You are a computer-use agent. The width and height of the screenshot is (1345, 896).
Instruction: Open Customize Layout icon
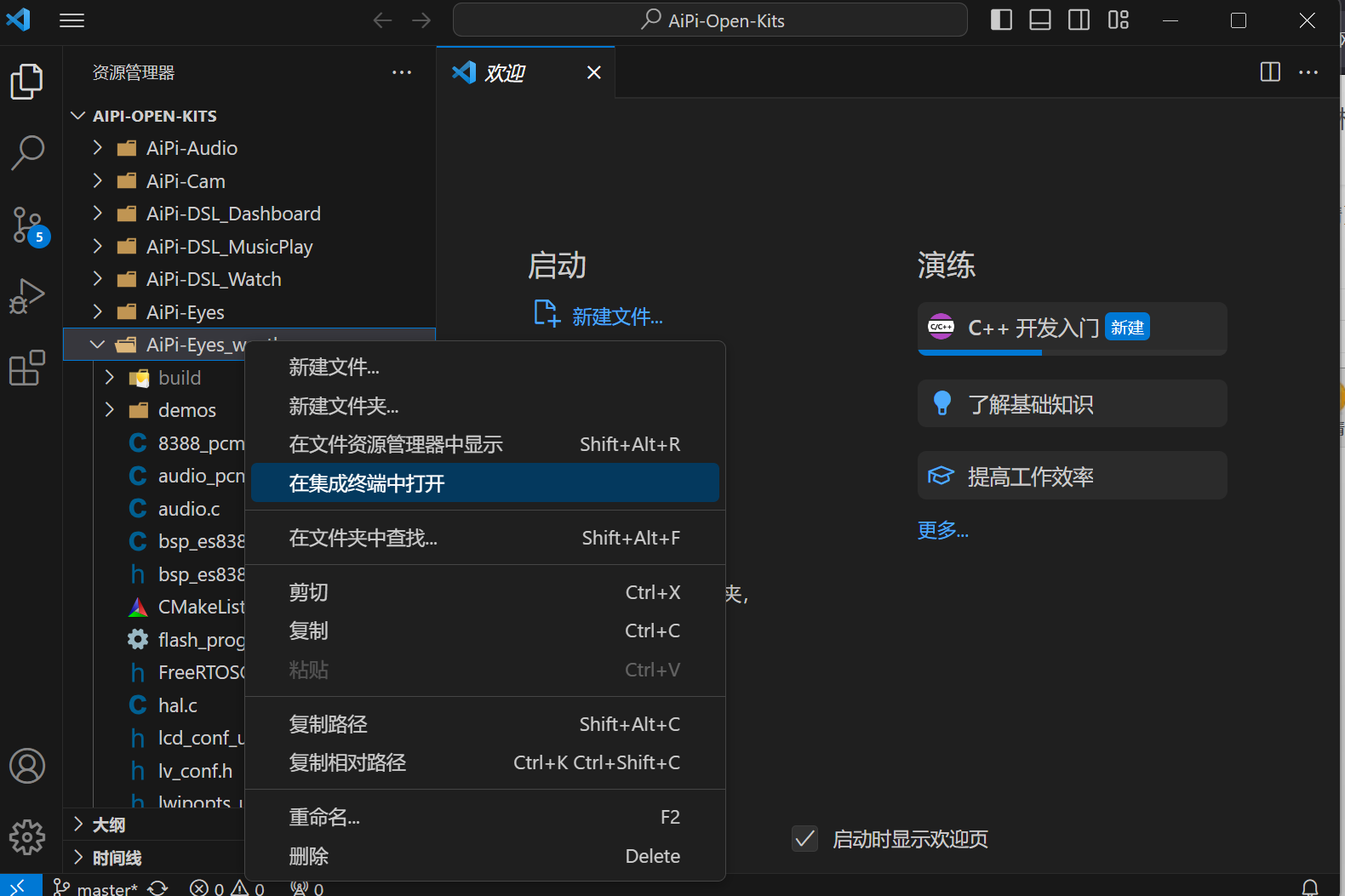click(1119, 20)
